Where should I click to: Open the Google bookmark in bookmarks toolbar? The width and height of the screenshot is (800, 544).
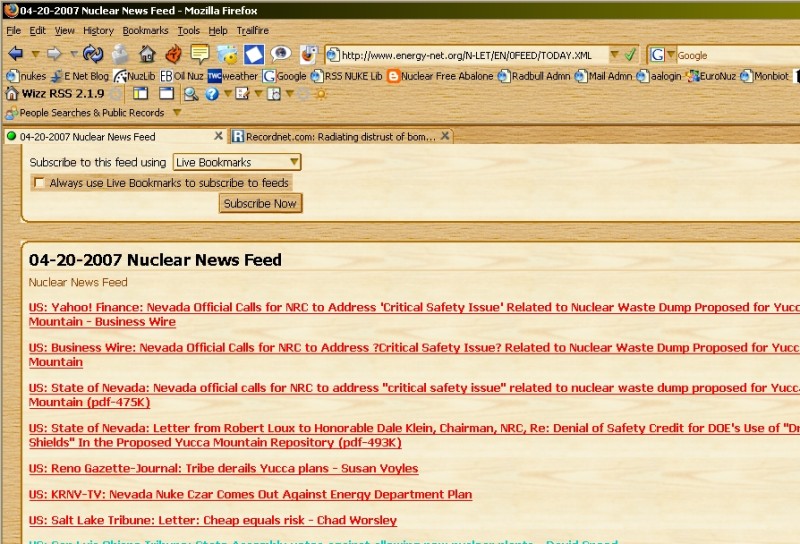click(x=285, y=76)
